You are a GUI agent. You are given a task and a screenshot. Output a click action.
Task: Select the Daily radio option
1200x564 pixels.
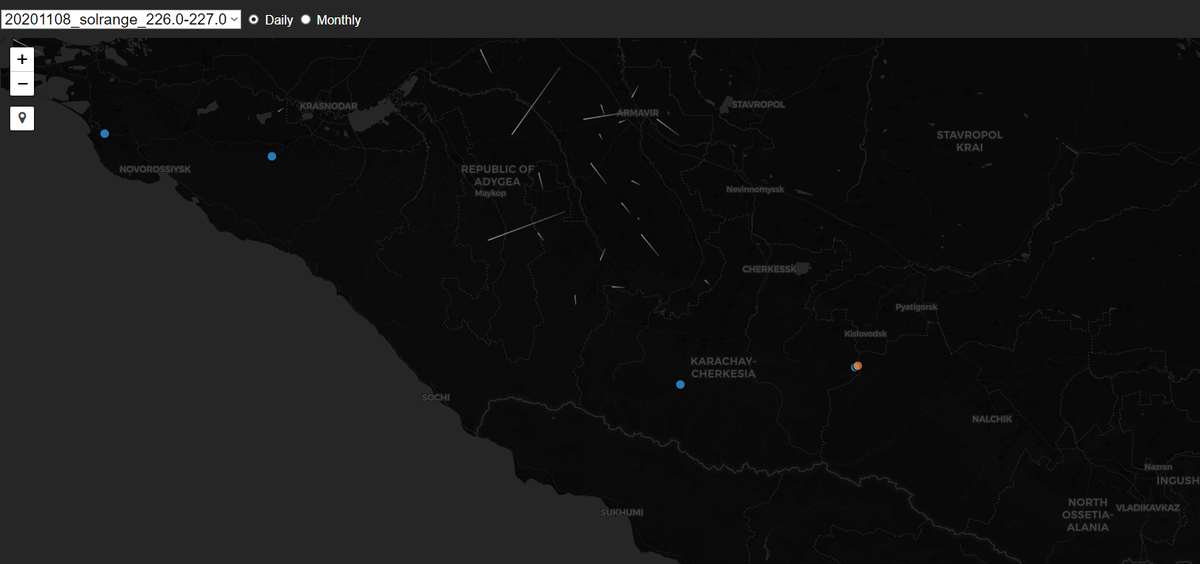(254, 19)
